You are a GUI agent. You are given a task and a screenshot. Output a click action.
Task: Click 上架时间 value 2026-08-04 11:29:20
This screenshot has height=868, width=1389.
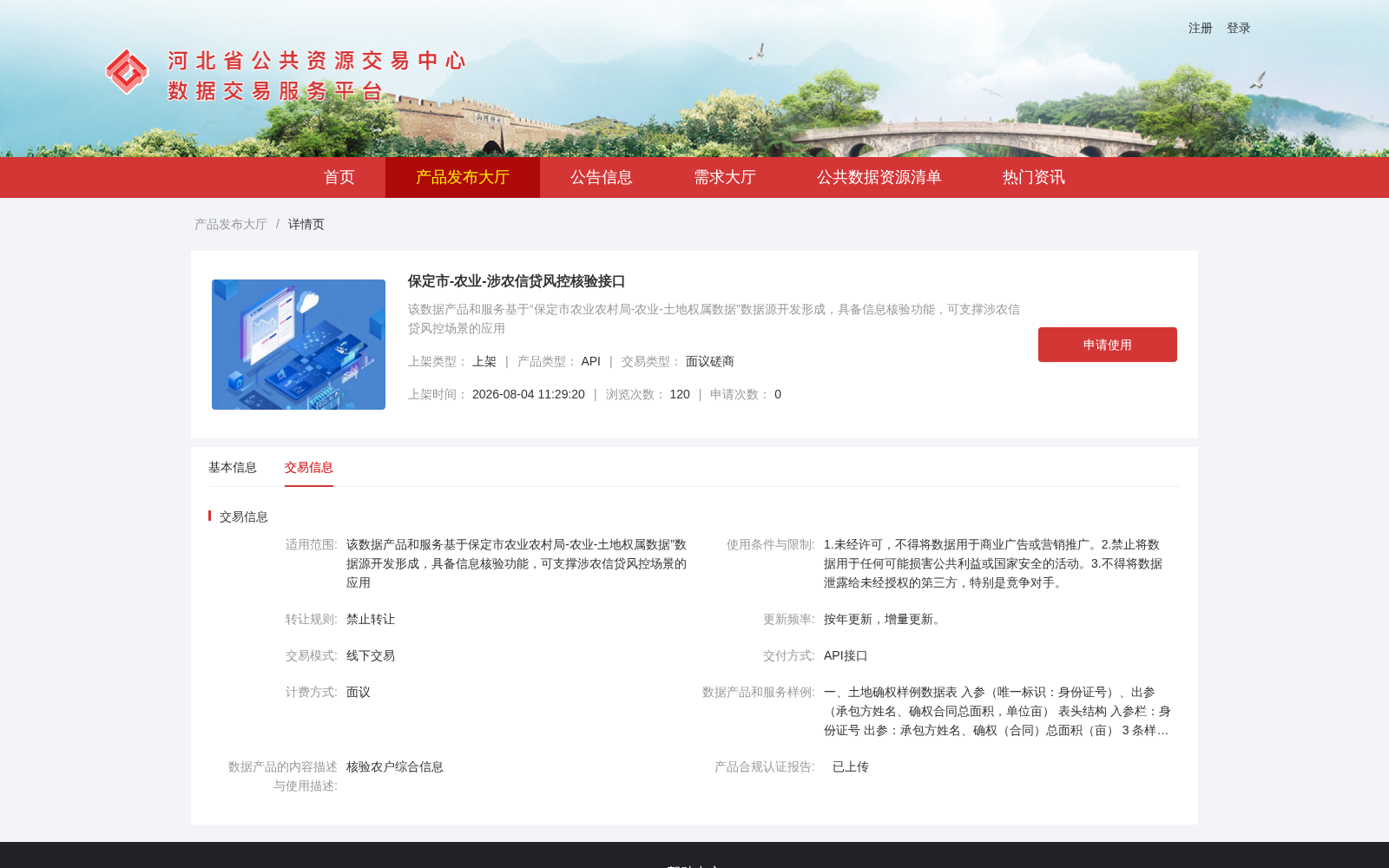click(529, 394)
